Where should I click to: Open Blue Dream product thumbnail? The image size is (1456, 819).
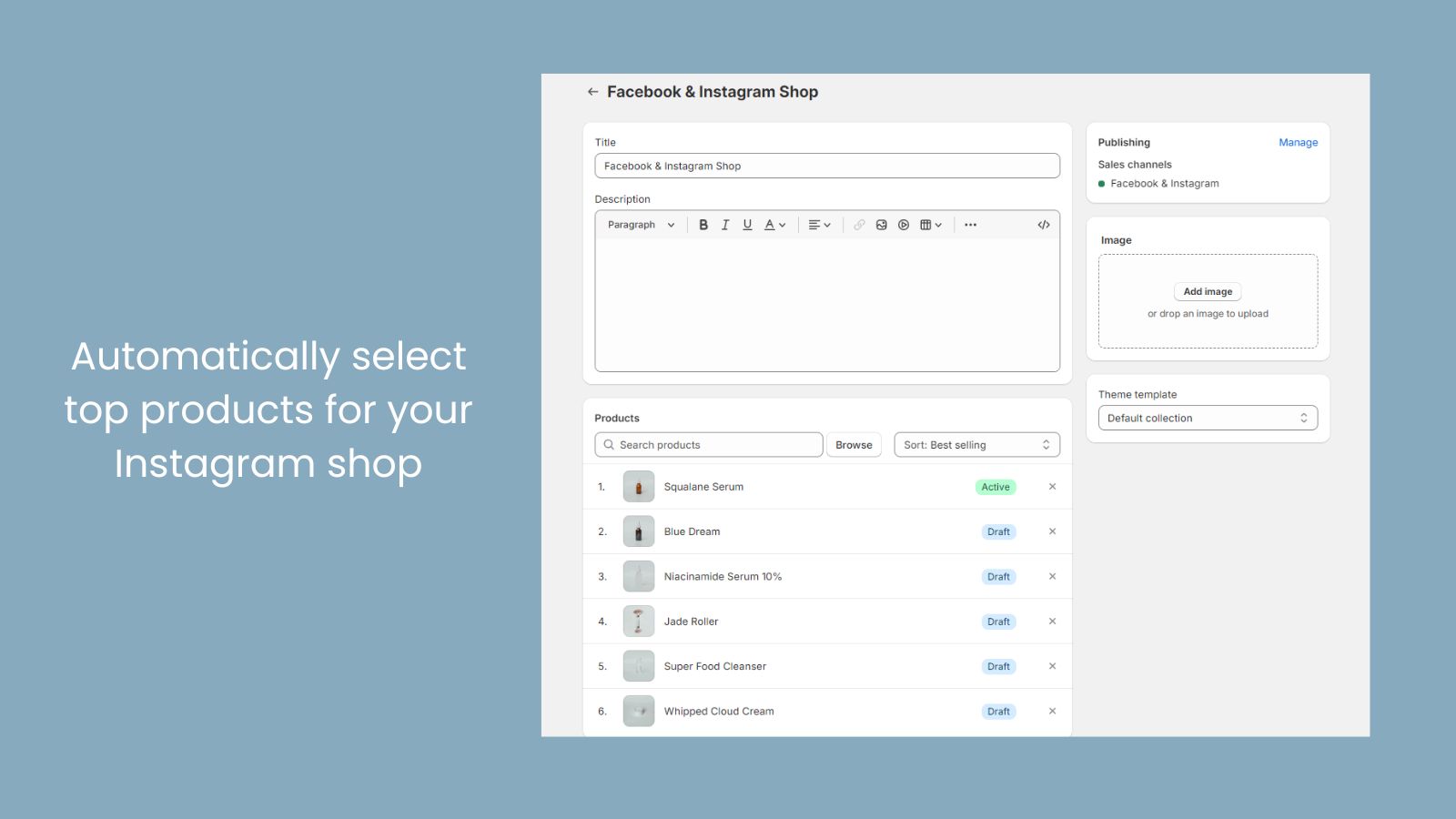click(x=639, y=531)
